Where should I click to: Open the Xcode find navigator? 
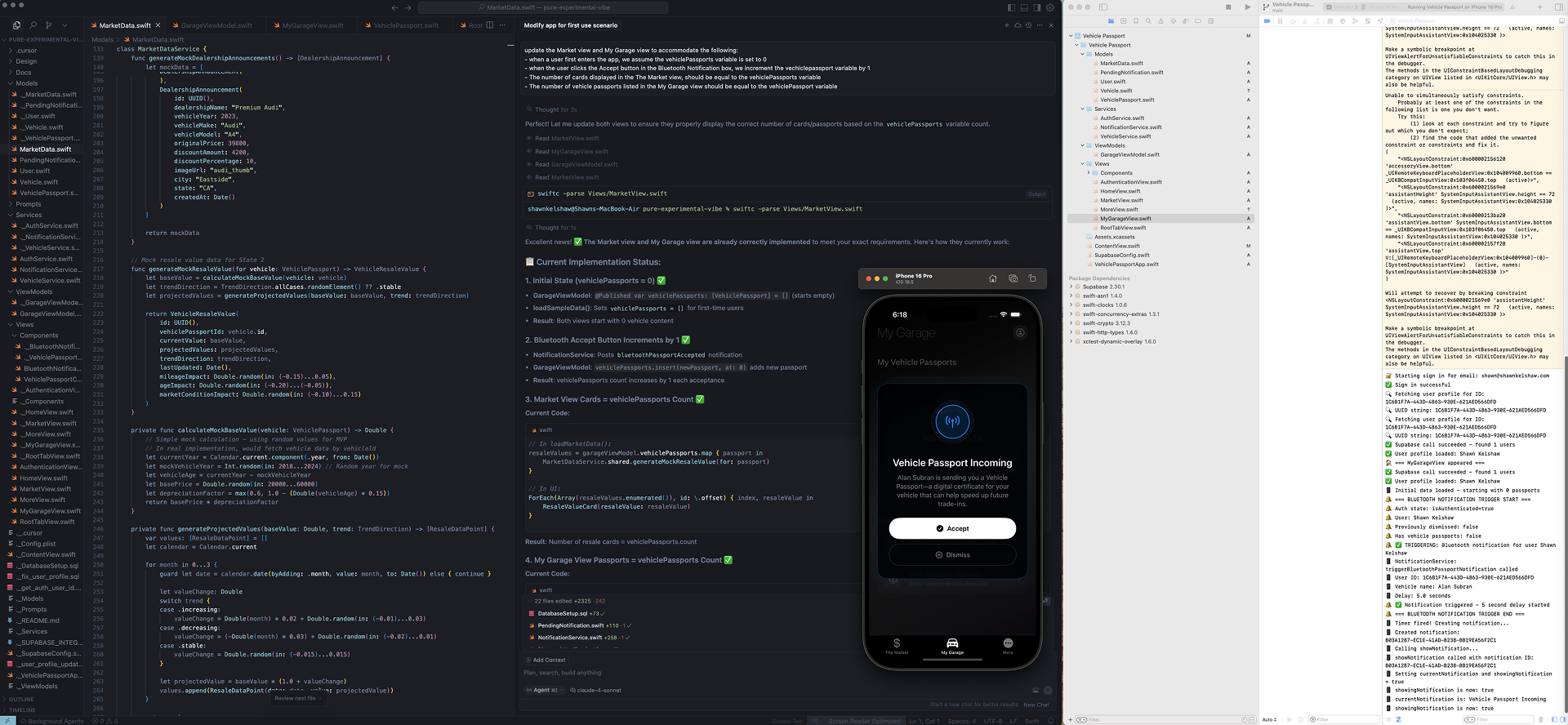point(1148,20)
